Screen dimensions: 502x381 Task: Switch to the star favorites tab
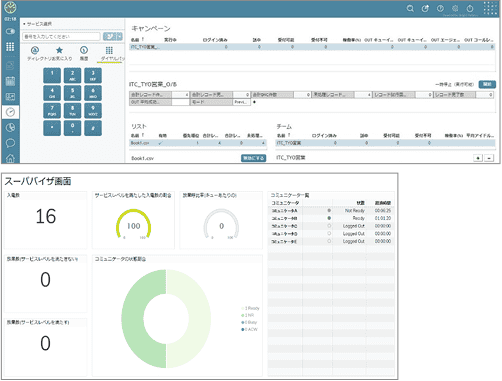tap(59, 54)
